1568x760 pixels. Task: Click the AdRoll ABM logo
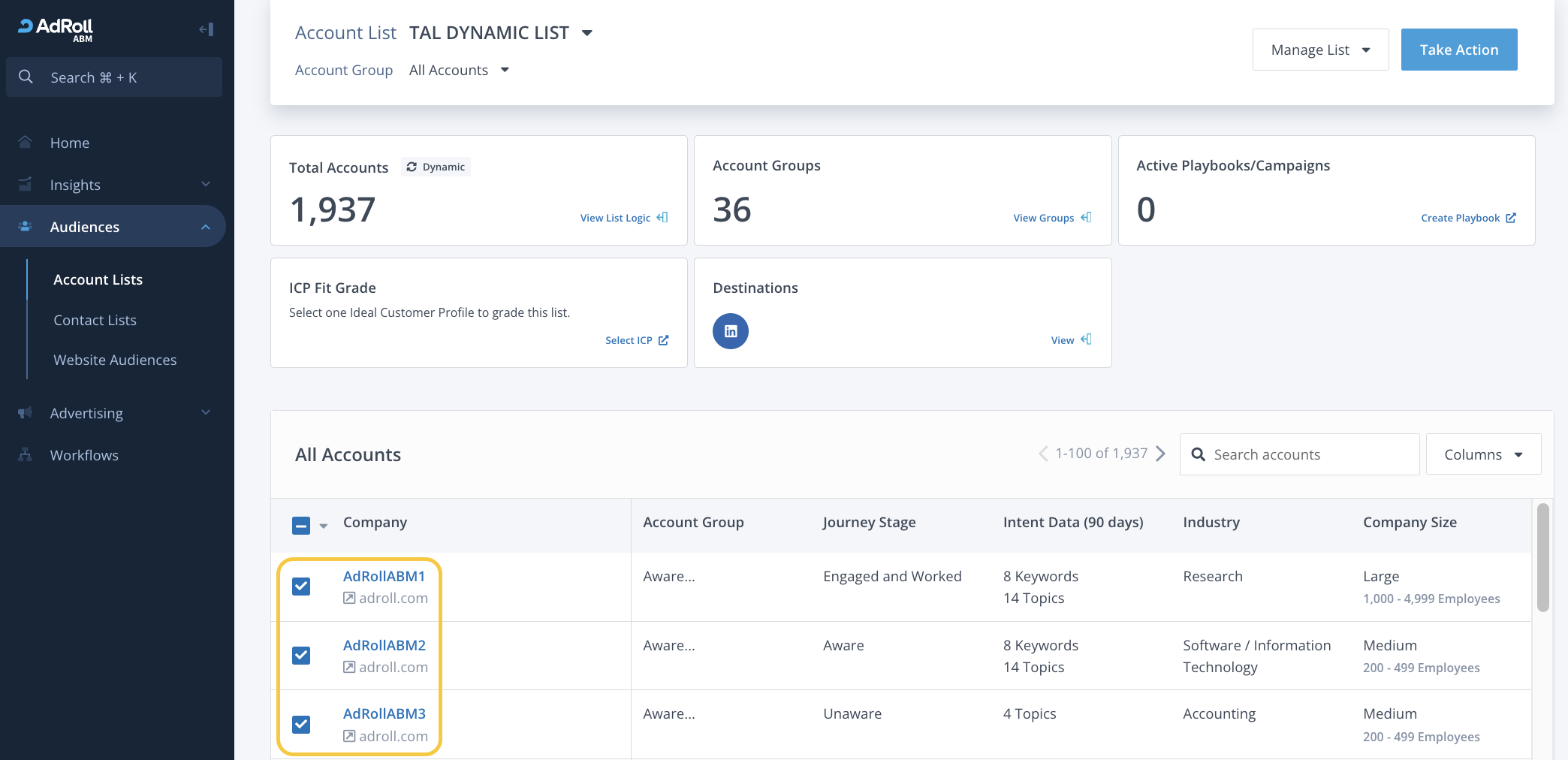click(x=56, y=29)
